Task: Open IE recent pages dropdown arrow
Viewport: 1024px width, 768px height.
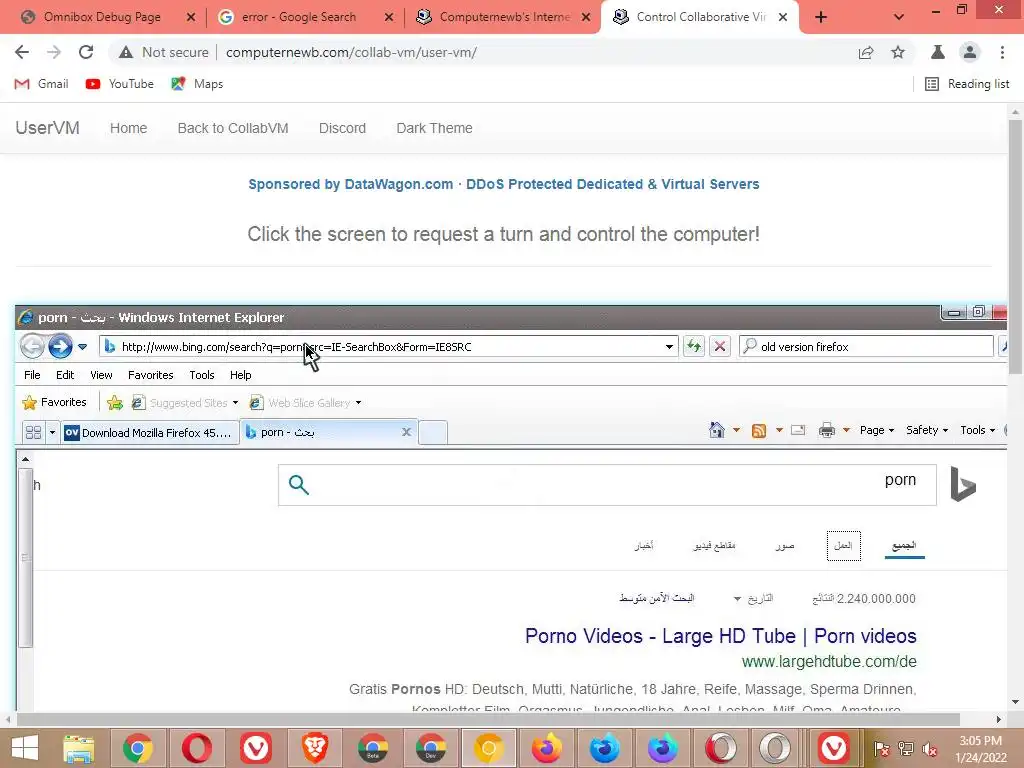Action: tap(82, 347)
